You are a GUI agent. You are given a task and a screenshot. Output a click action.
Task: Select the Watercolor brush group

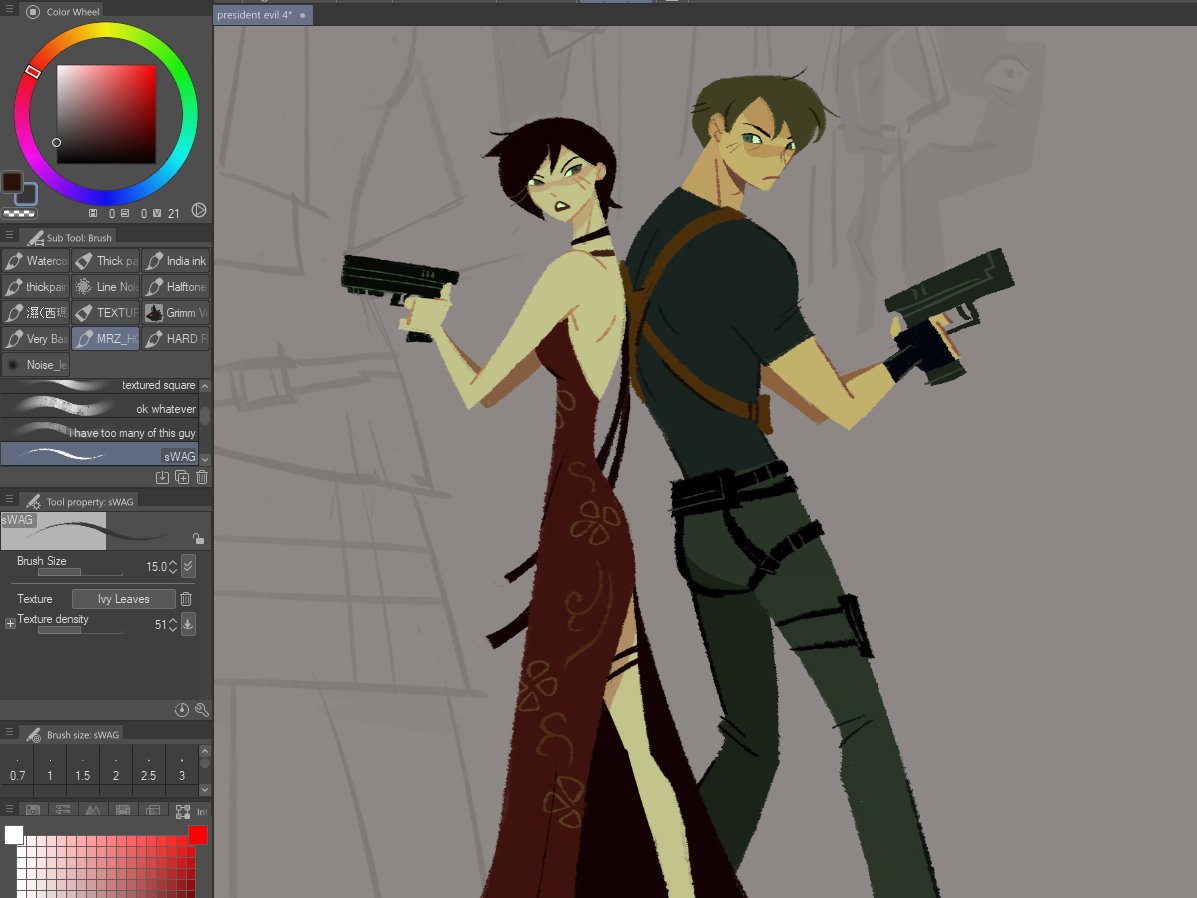[36, 260]
